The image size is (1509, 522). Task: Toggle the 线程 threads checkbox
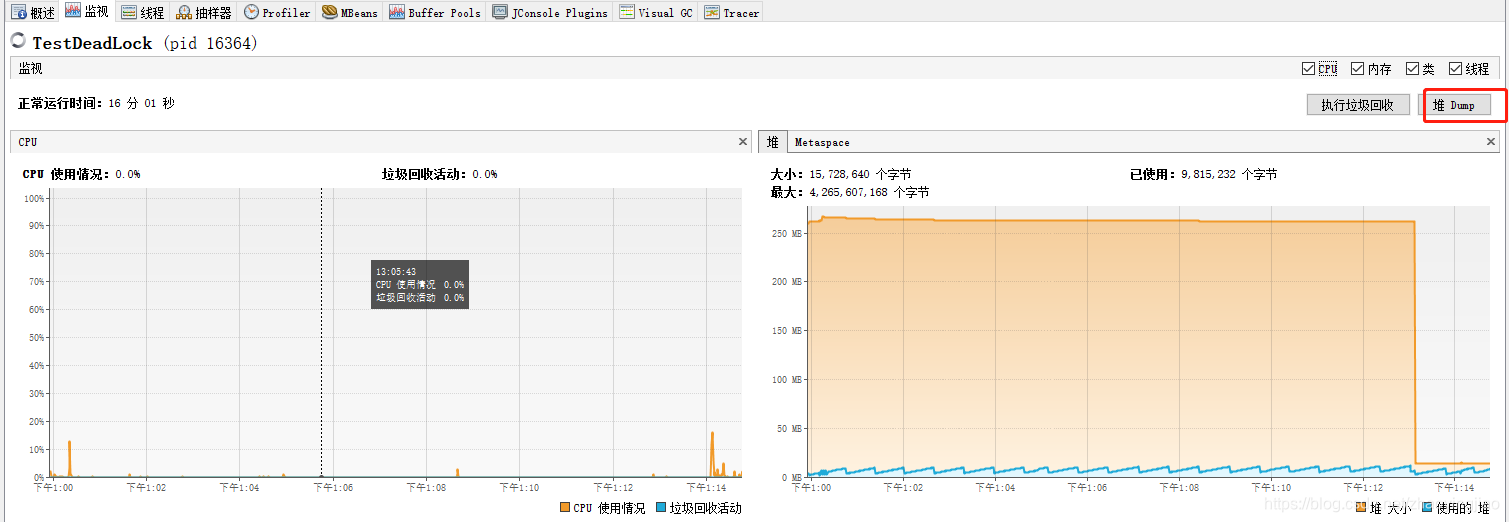point(1455,69)
